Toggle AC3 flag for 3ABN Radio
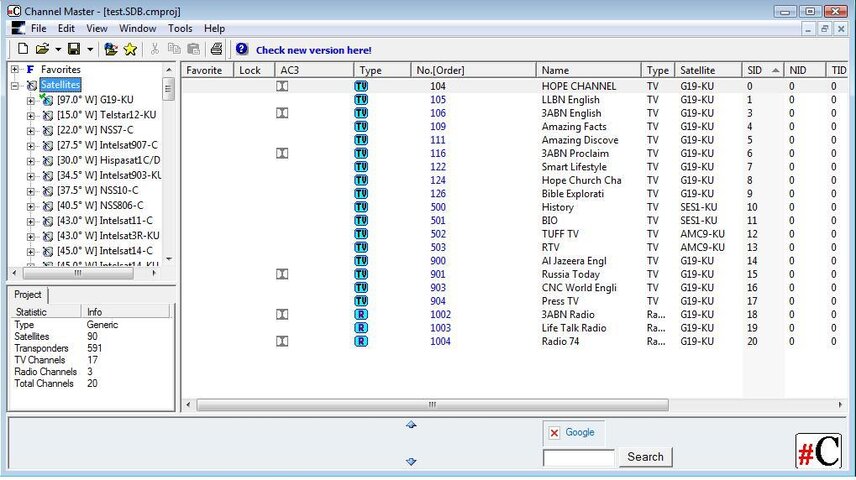 (x=282, y=315)
